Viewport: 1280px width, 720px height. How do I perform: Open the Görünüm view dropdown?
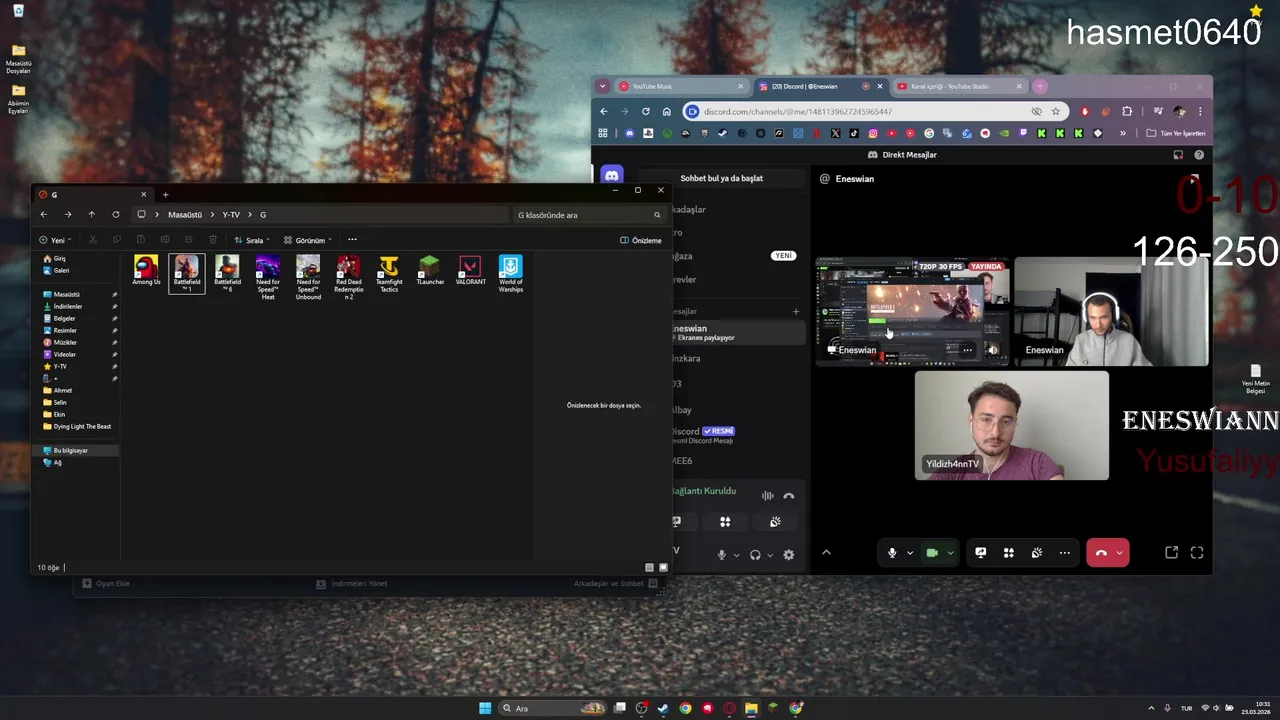(x=308, y=240)
